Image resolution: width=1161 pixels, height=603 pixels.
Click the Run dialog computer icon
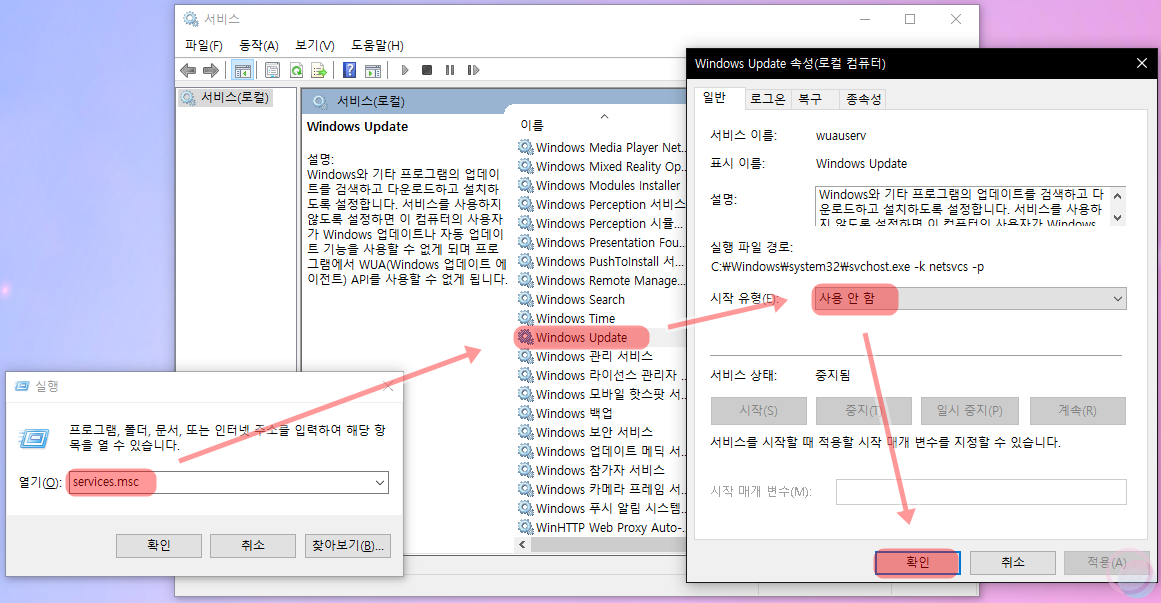coord(34,439)
